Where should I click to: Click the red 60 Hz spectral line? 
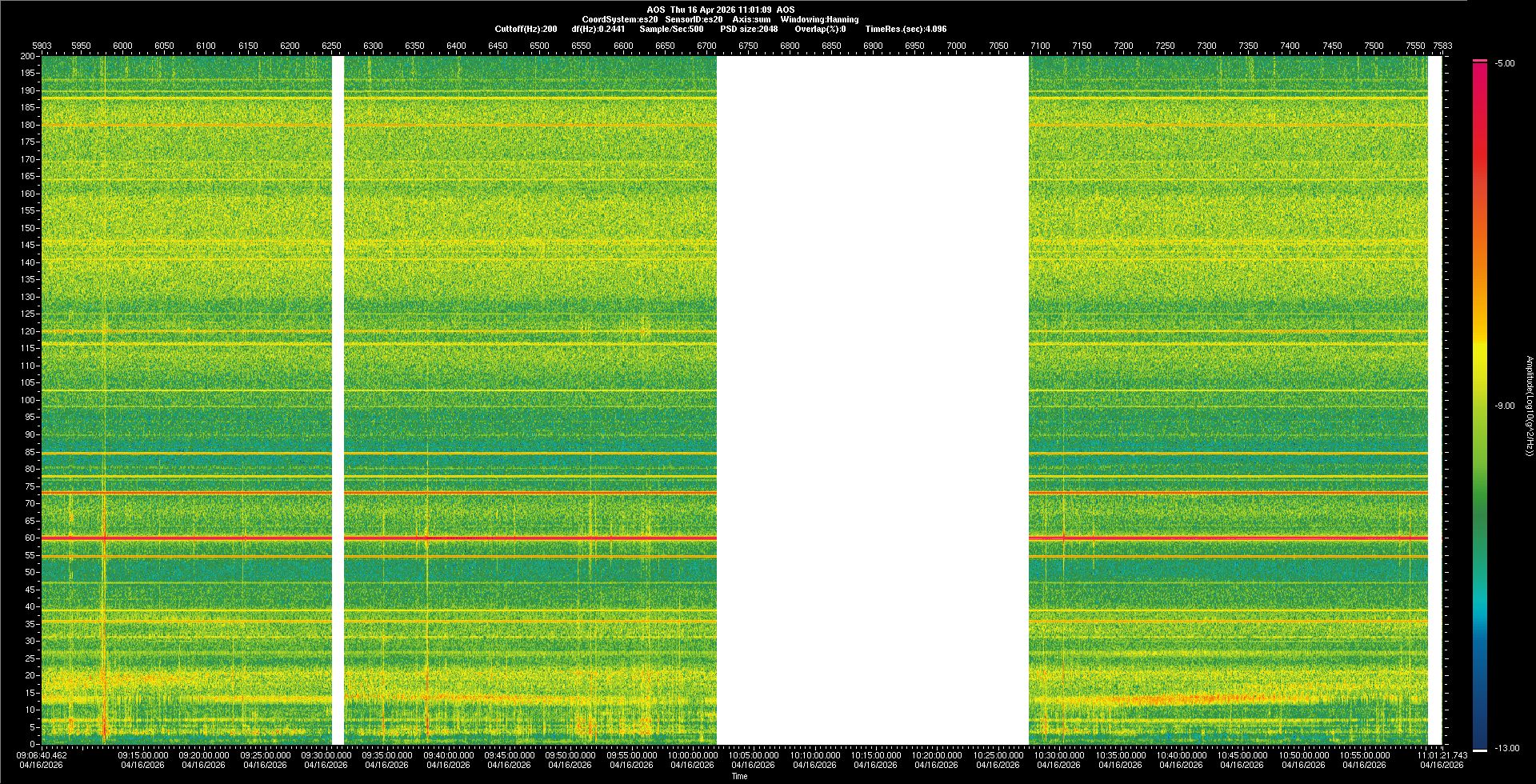tap(528, 538)
